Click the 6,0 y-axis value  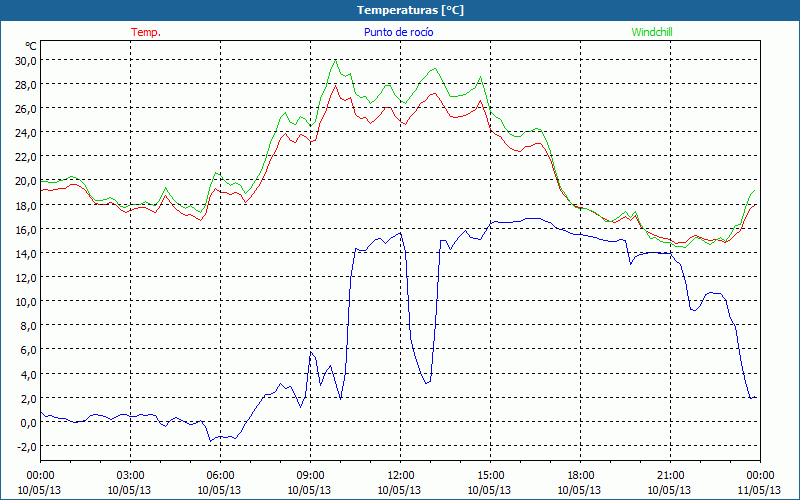point(29,350)
